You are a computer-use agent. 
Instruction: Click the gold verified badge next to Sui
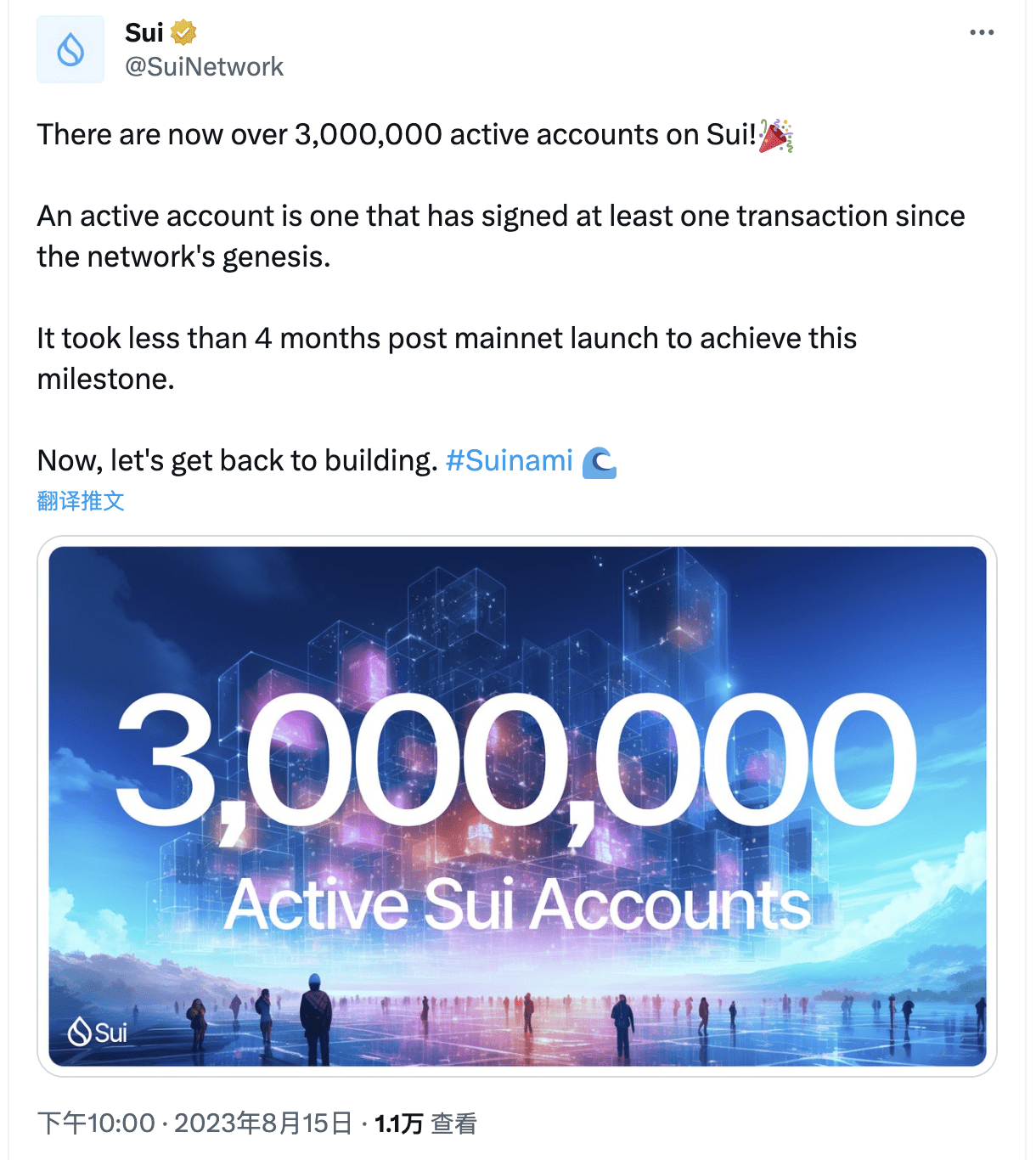coord(183,32)
